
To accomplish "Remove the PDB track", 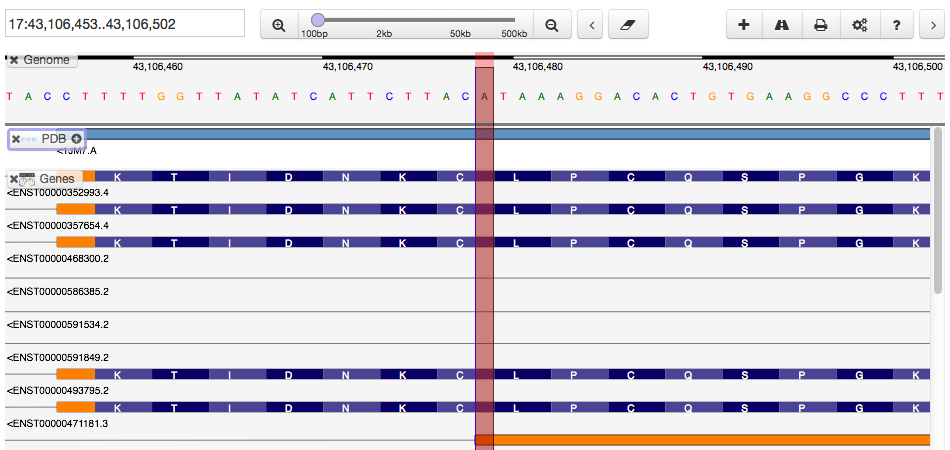I will click(x=16, y=139).
